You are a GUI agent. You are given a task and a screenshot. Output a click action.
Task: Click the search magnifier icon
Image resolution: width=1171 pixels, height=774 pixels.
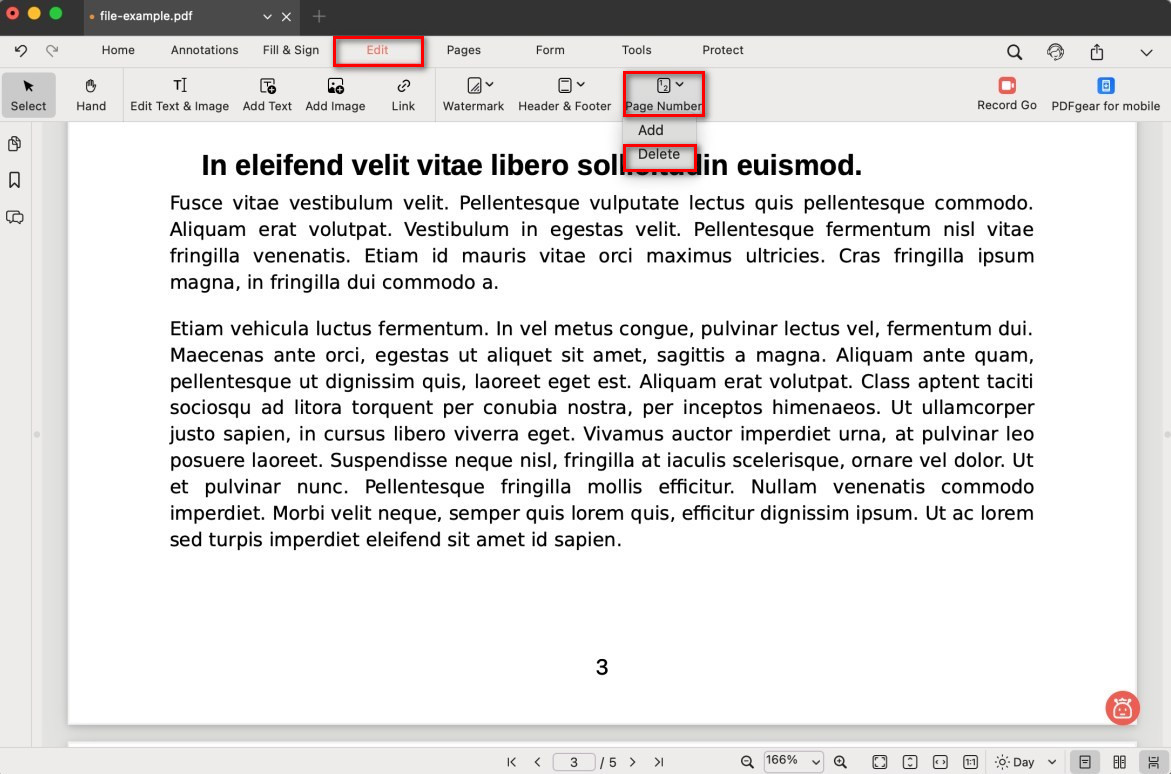tap(1014, 52)
